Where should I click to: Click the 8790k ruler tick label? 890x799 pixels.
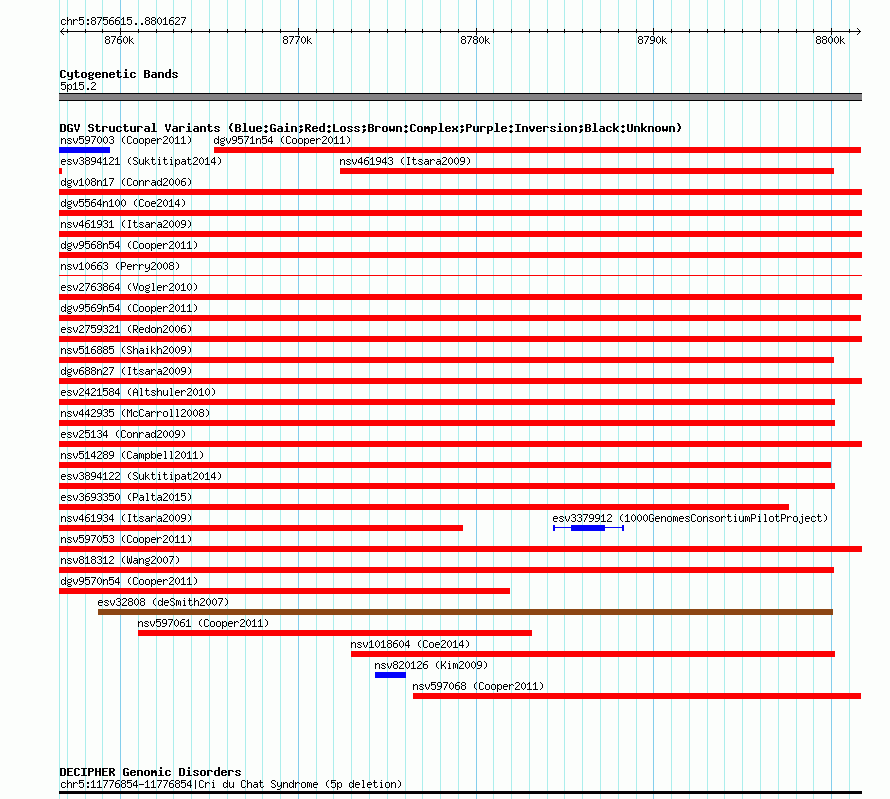pyautogui.click(x=652, y=40)
